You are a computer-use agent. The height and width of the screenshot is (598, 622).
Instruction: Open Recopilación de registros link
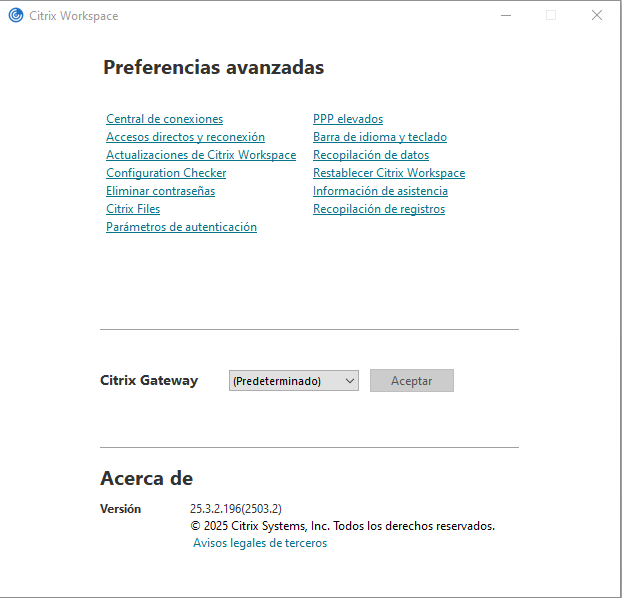pyautogui.click(x=379, y=209)
